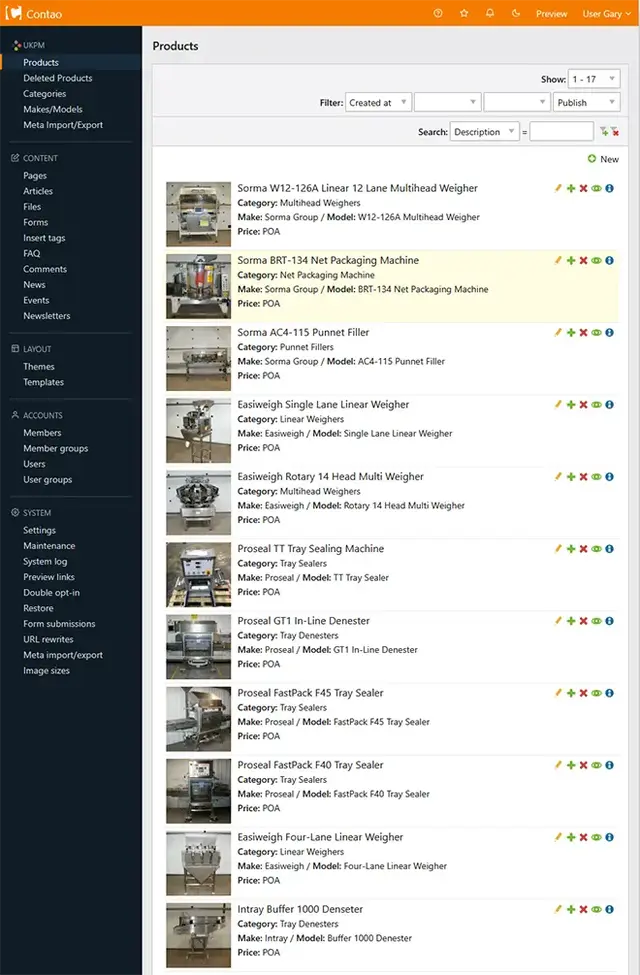This screenshot has width=640, height=975.
Task: Open the Publish filter dropdown
Action: 587,103
